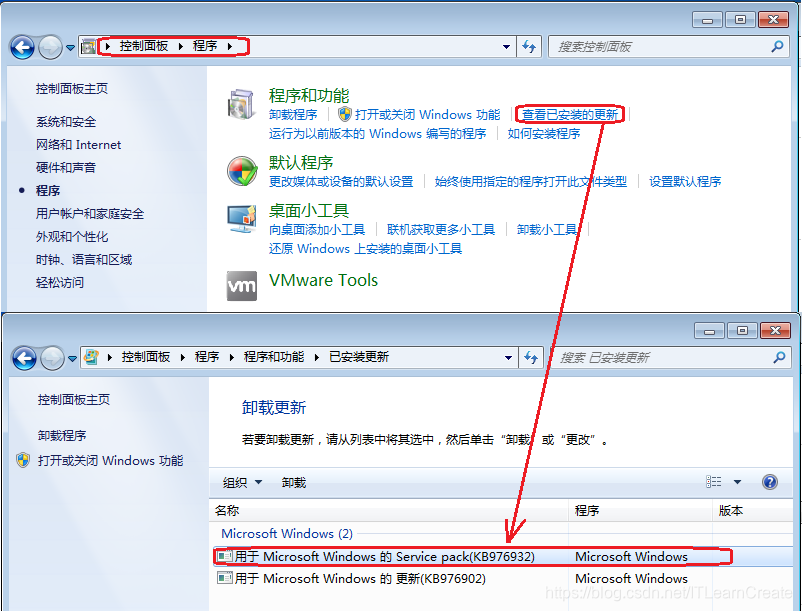Open view options dropdown arrow
Viewport: 802px width, 611px height.
[x=737, y=482]
